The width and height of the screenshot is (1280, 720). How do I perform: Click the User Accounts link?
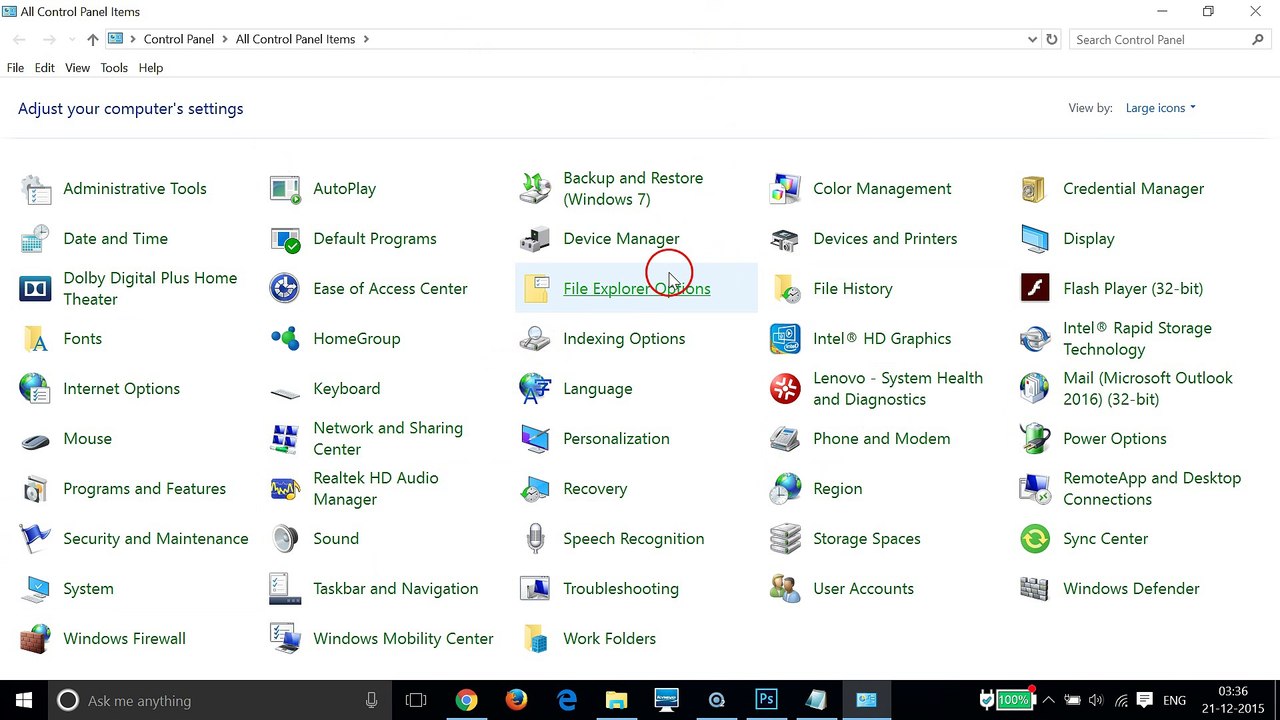[x=864, y=589]
